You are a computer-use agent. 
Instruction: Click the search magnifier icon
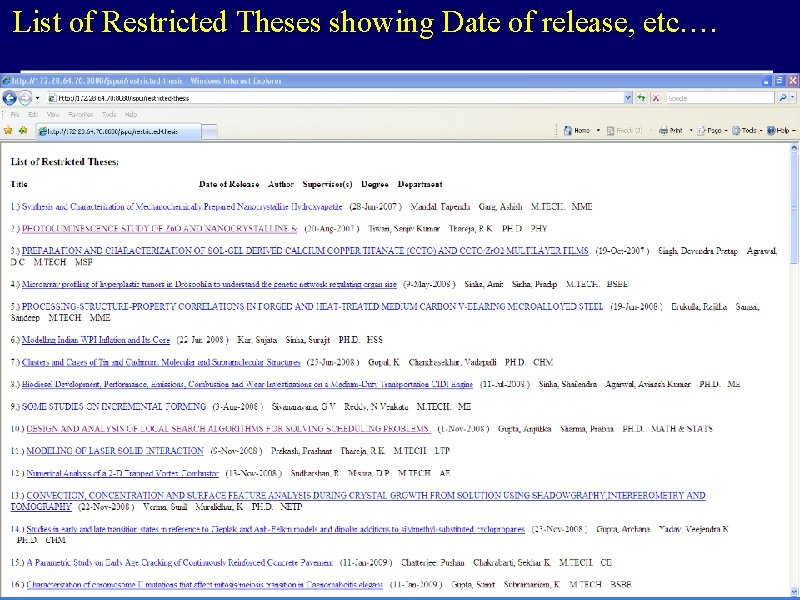point(782,97)
